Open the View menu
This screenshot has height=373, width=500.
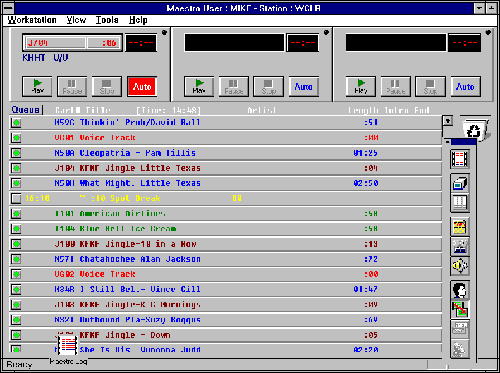[76, 20]
